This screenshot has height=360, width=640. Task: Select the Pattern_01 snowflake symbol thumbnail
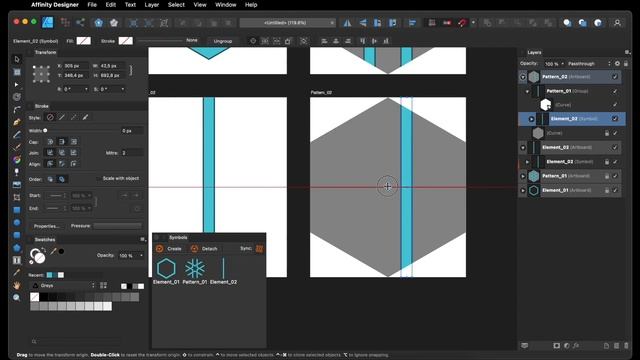click(195, 268)
